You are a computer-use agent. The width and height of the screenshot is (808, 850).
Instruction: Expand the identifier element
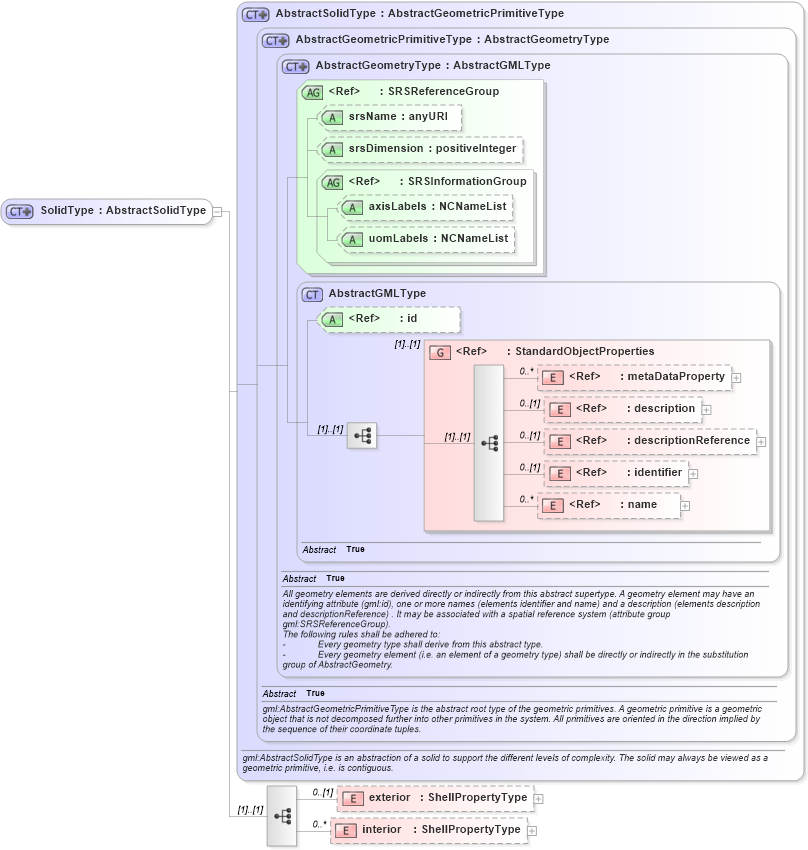click(x=693, y=474)
